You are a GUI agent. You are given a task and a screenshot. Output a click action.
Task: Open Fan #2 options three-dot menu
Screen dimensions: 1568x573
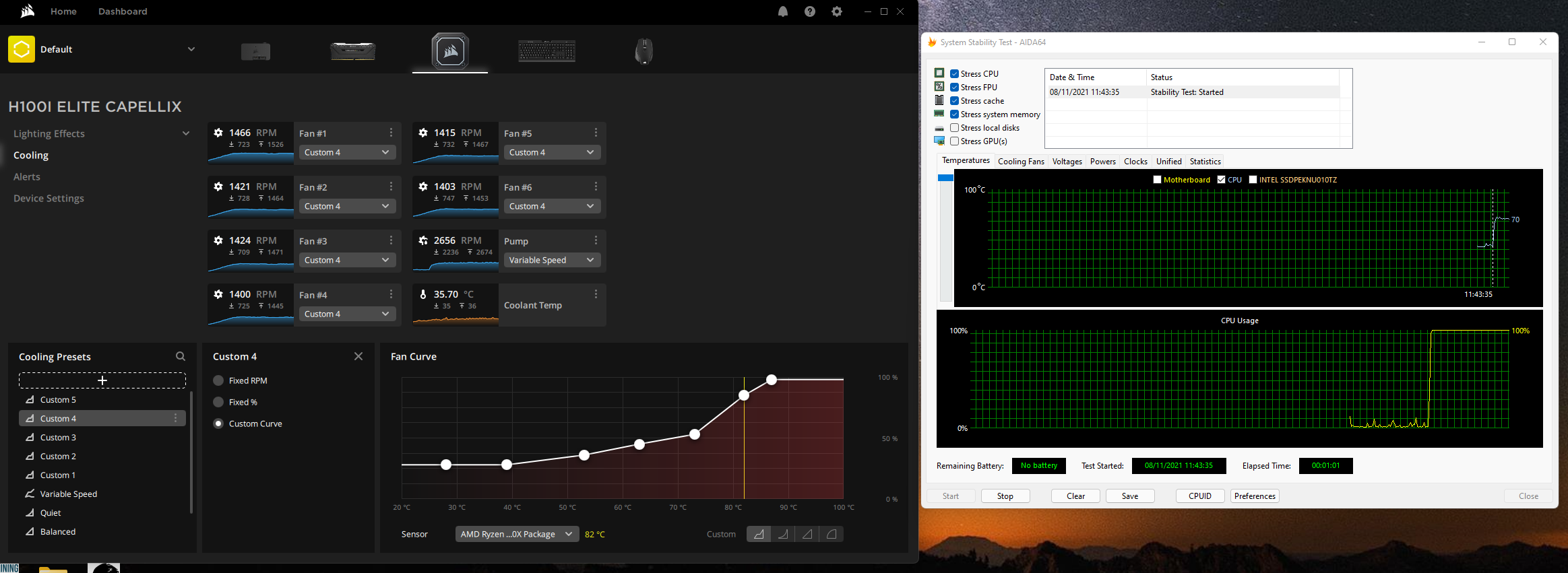coord(391,187)
